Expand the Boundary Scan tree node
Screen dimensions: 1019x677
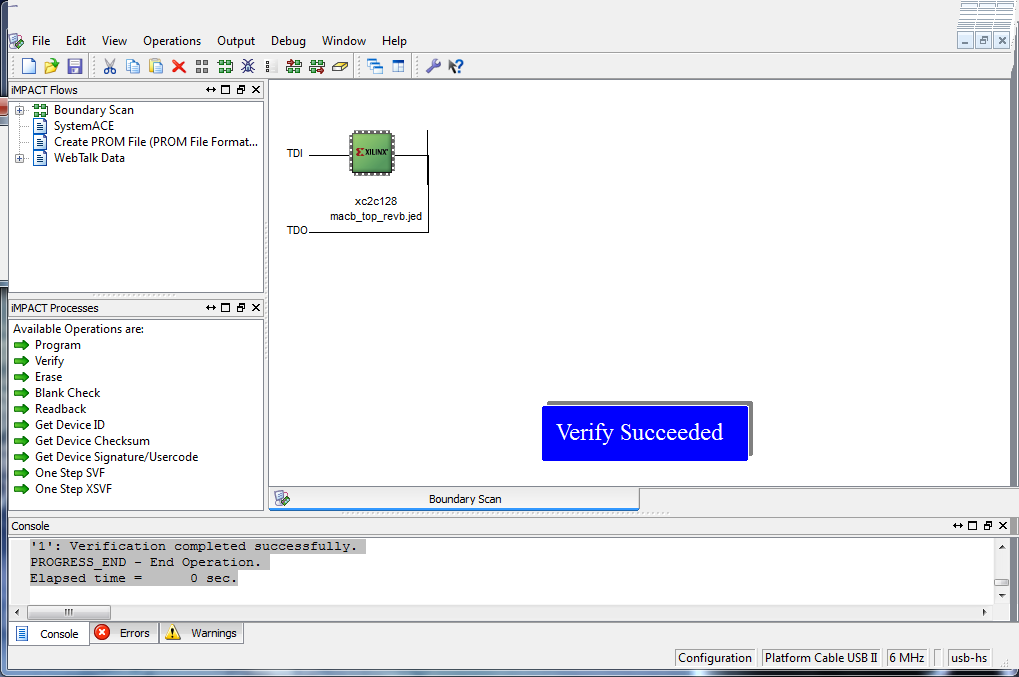19,110
